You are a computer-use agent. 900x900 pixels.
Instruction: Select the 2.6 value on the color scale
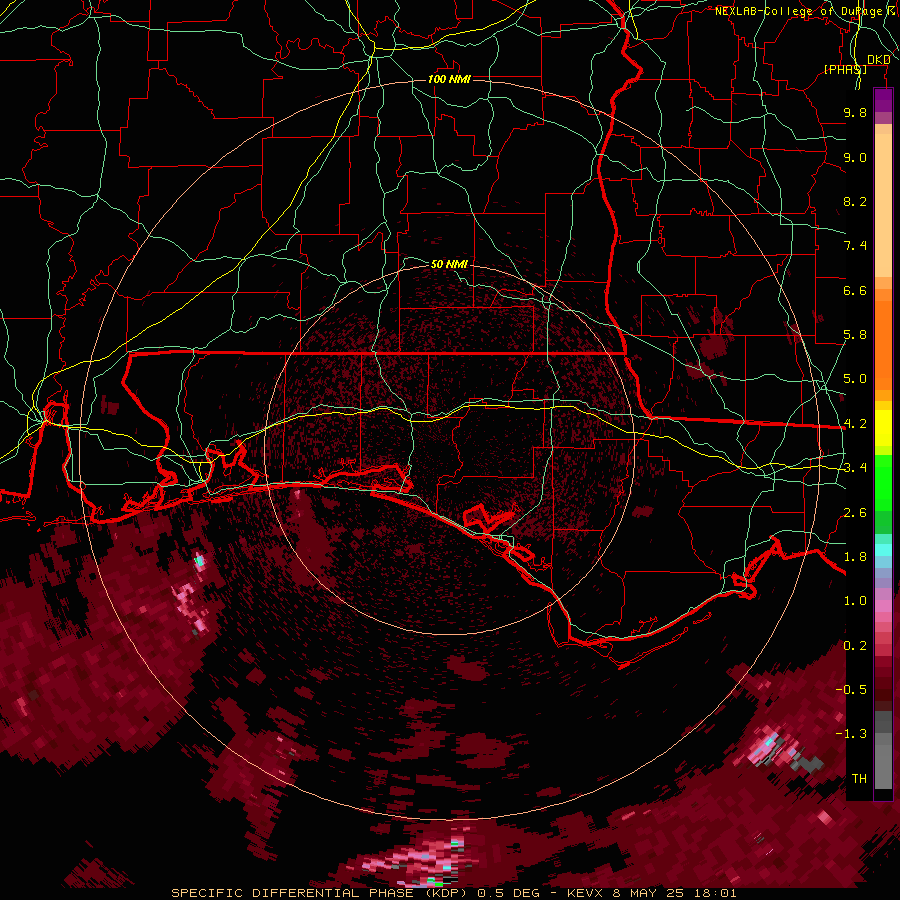855,513
